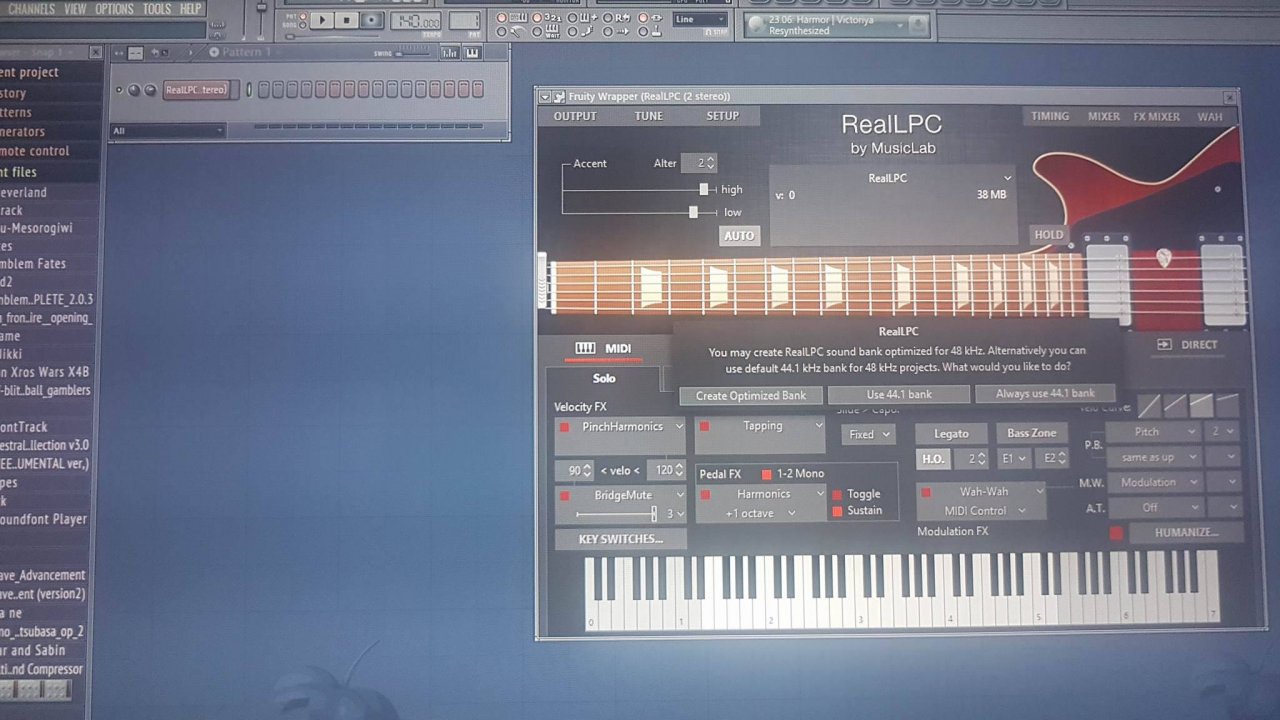The width and height of the screenshot is (1280, 720).
Task: Click the Fruity Wrapper plugin options arrow icon
Action: pyautogui.click(x=545, y=97)
